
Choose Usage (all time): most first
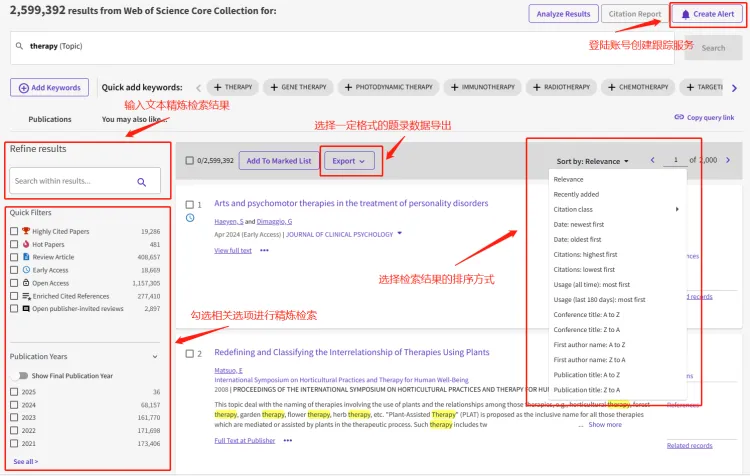point(591,285)
